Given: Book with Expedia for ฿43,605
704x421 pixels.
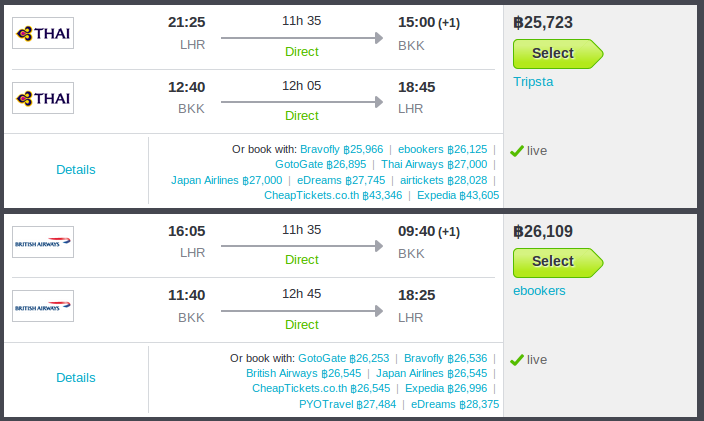Looking at the screenshot, I should (x=458, y=195).
